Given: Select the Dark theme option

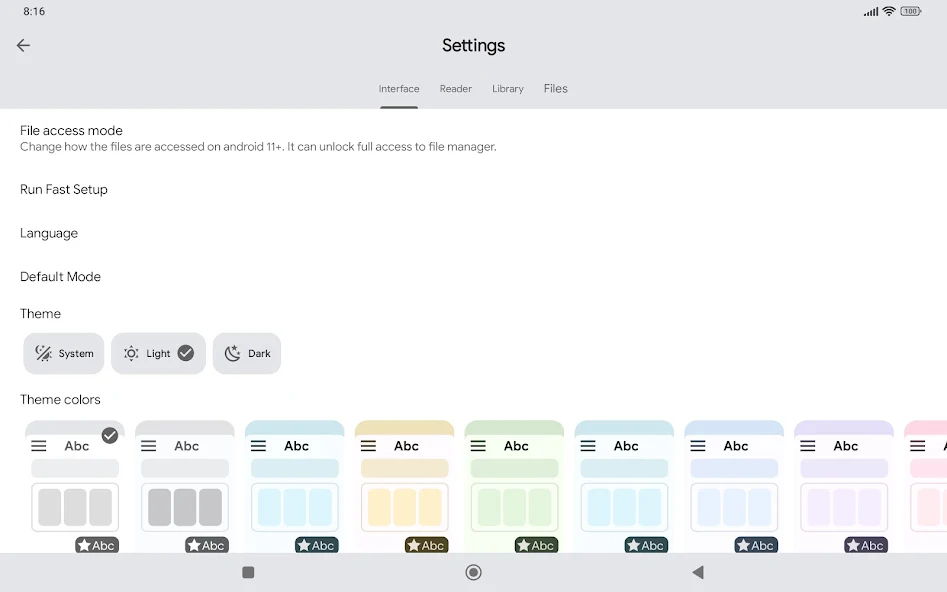Looking at the screenshot, I should (x=247, y=353).
